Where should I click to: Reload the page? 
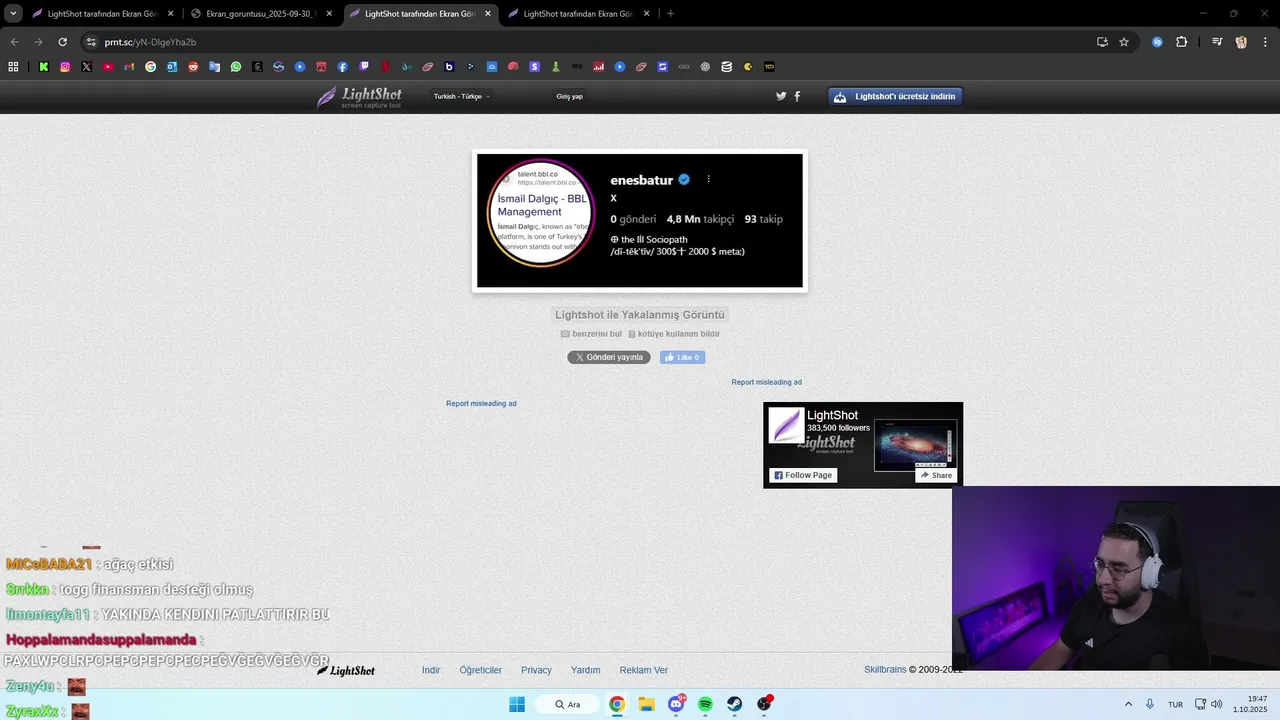pos(62,42)
